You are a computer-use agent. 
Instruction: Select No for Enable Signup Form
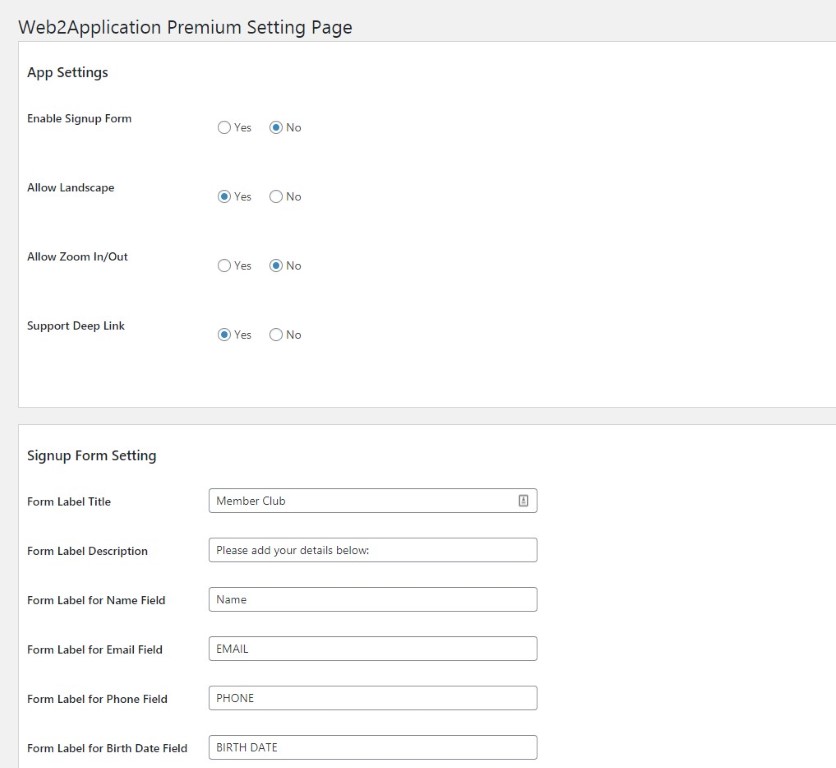tap(276, 127)
